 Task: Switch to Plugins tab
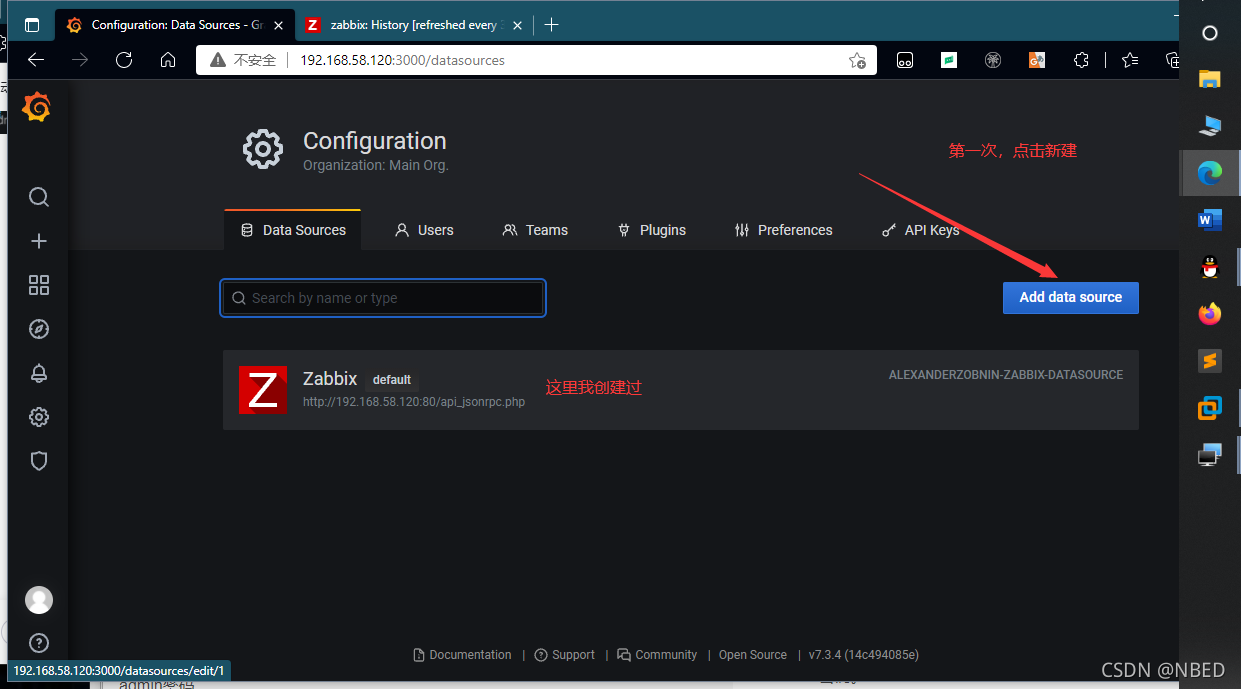click(x=652, y=230)
